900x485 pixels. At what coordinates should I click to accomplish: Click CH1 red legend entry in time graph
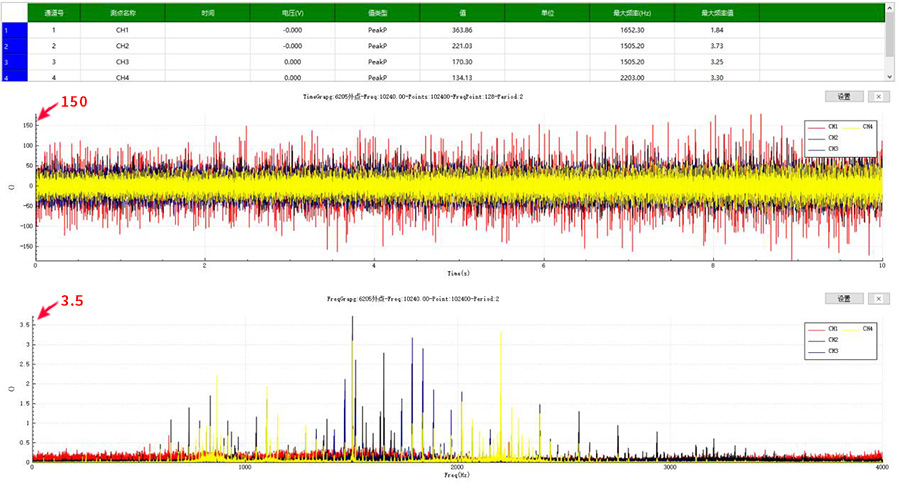point(824,127)
